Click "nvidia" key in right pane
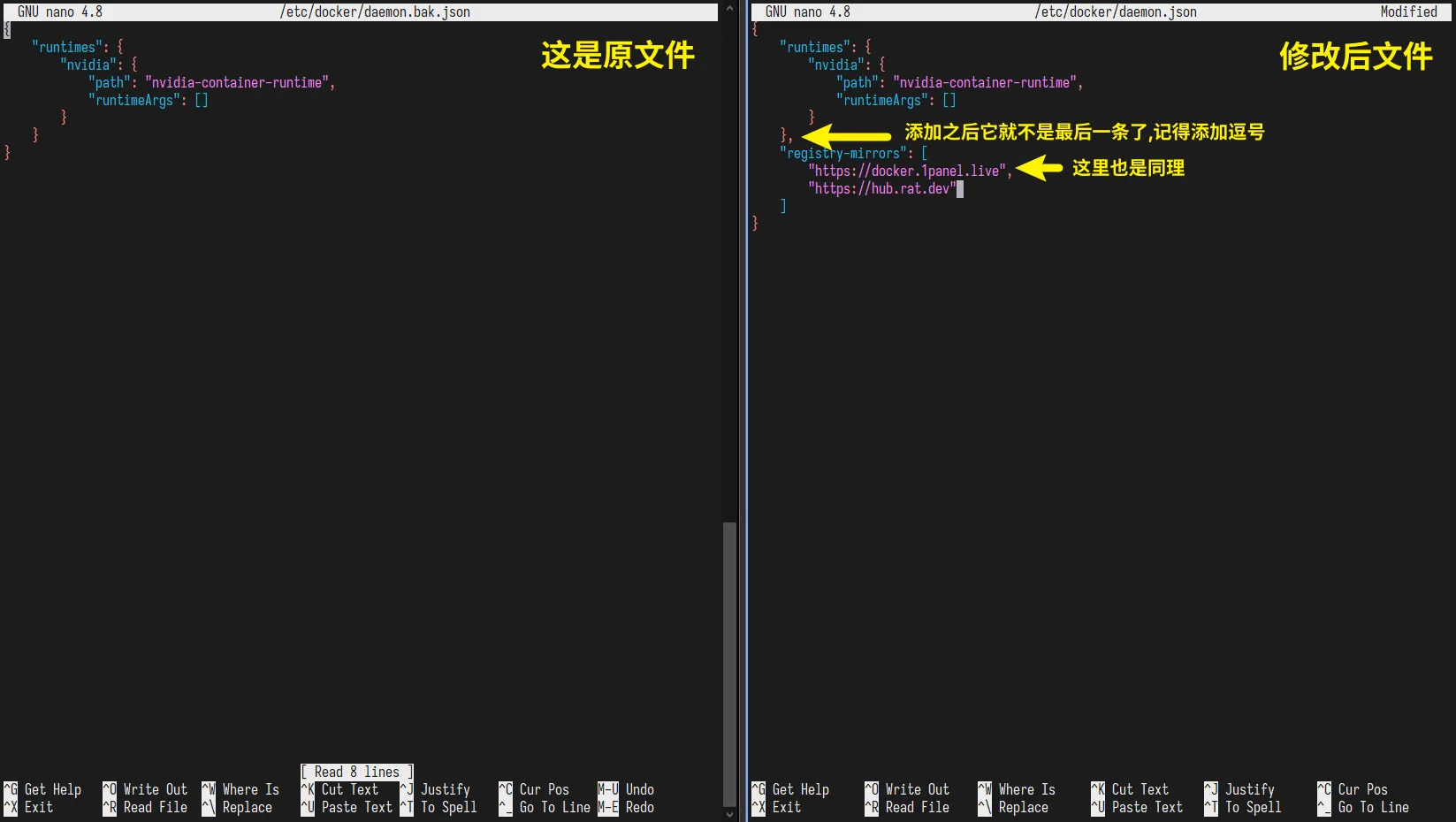Image resolution: width=1456 pixels, height=822 pixels. coord(836,65)
